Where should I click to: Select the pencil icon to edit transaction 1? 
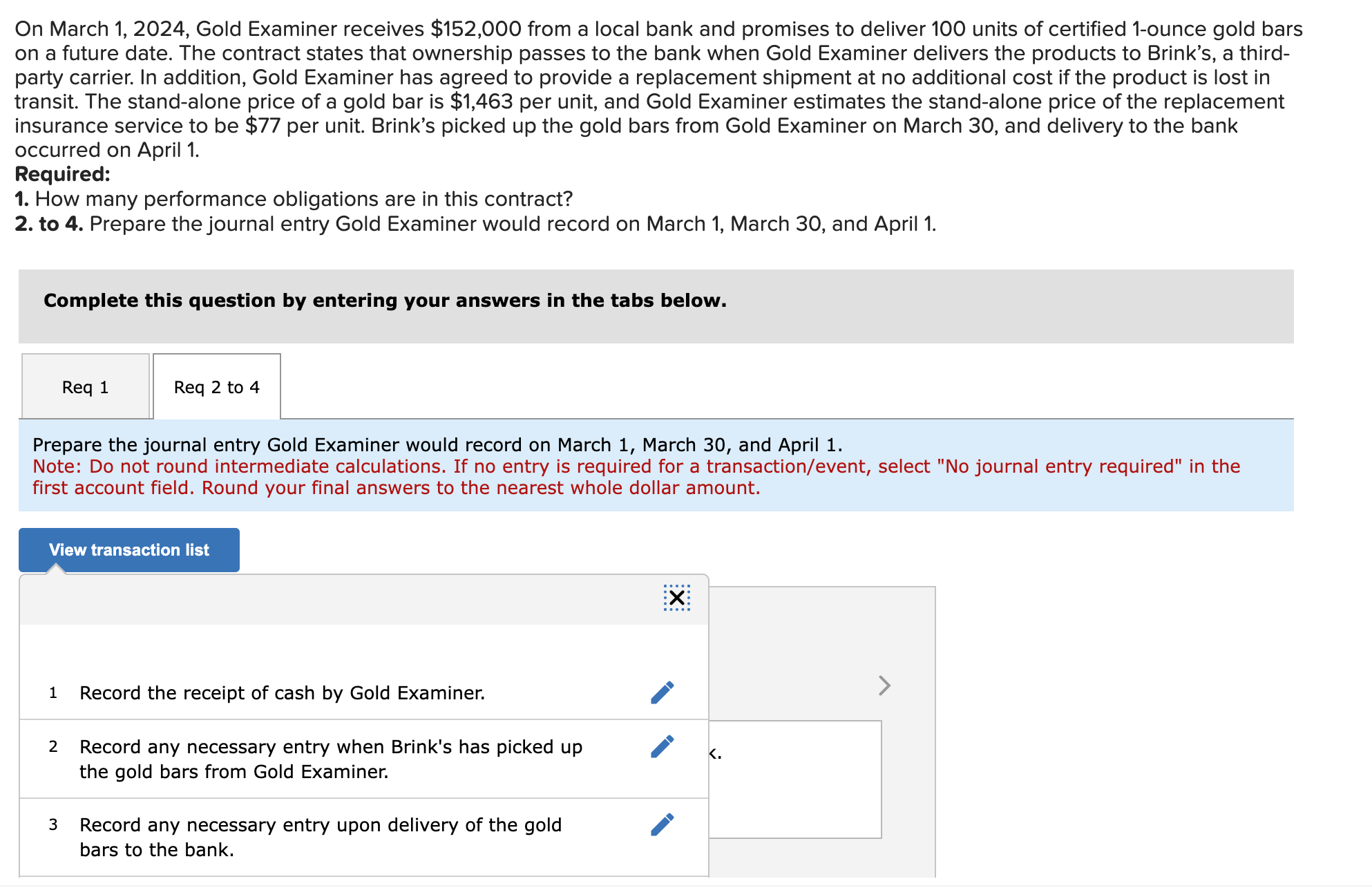(x=661, y=692)
